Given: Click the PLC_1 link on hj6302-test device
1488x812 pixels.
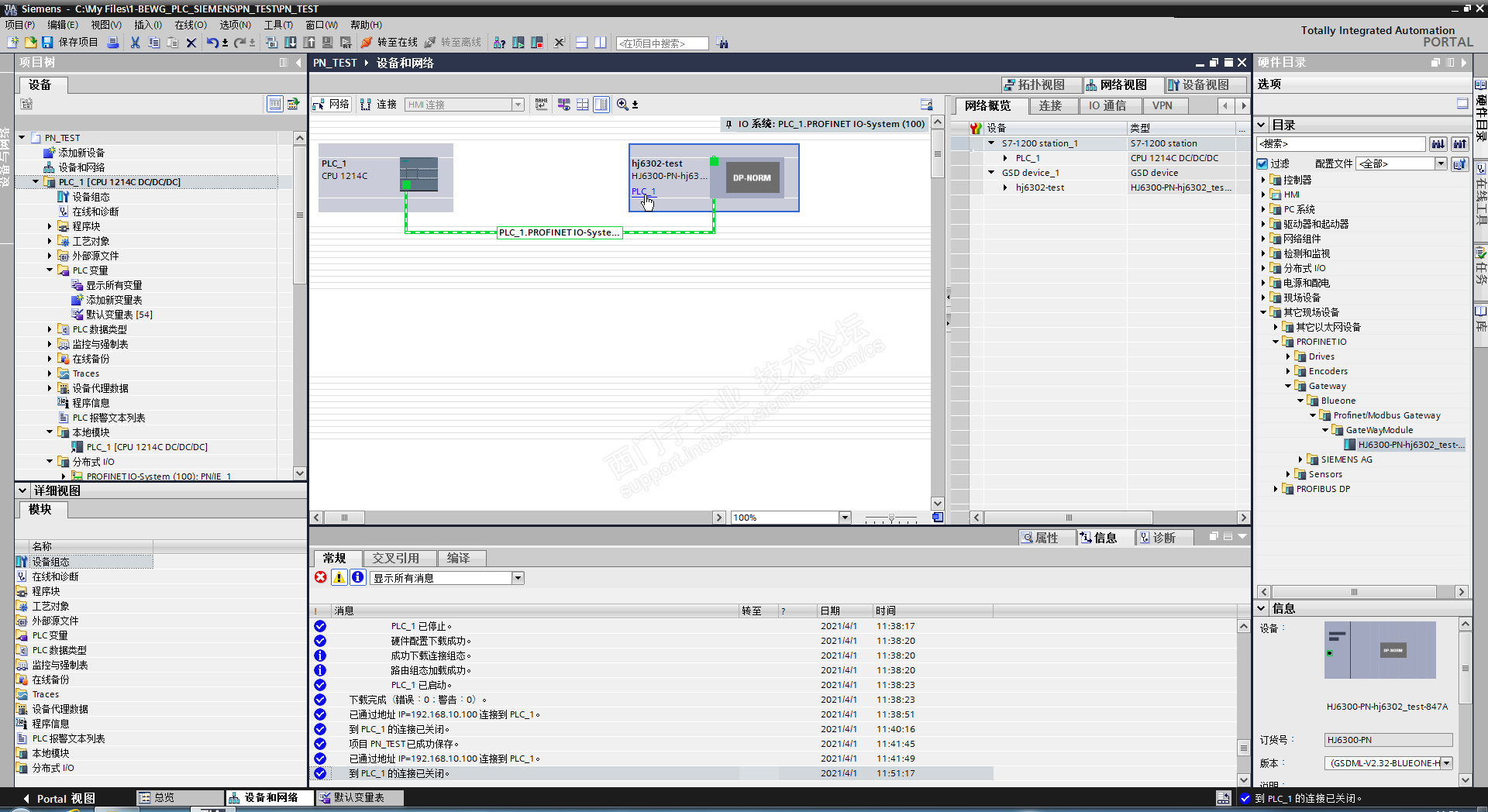Looking at the screenshot, I should point(643,191).
